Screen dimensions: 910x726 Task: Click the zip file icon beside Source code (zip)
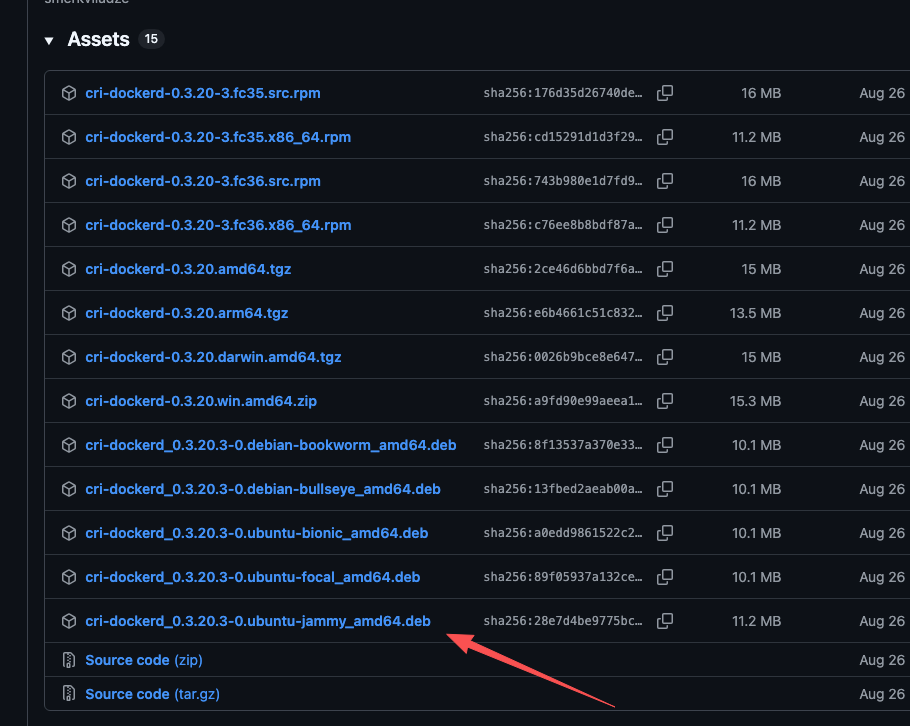pos(69,660)
